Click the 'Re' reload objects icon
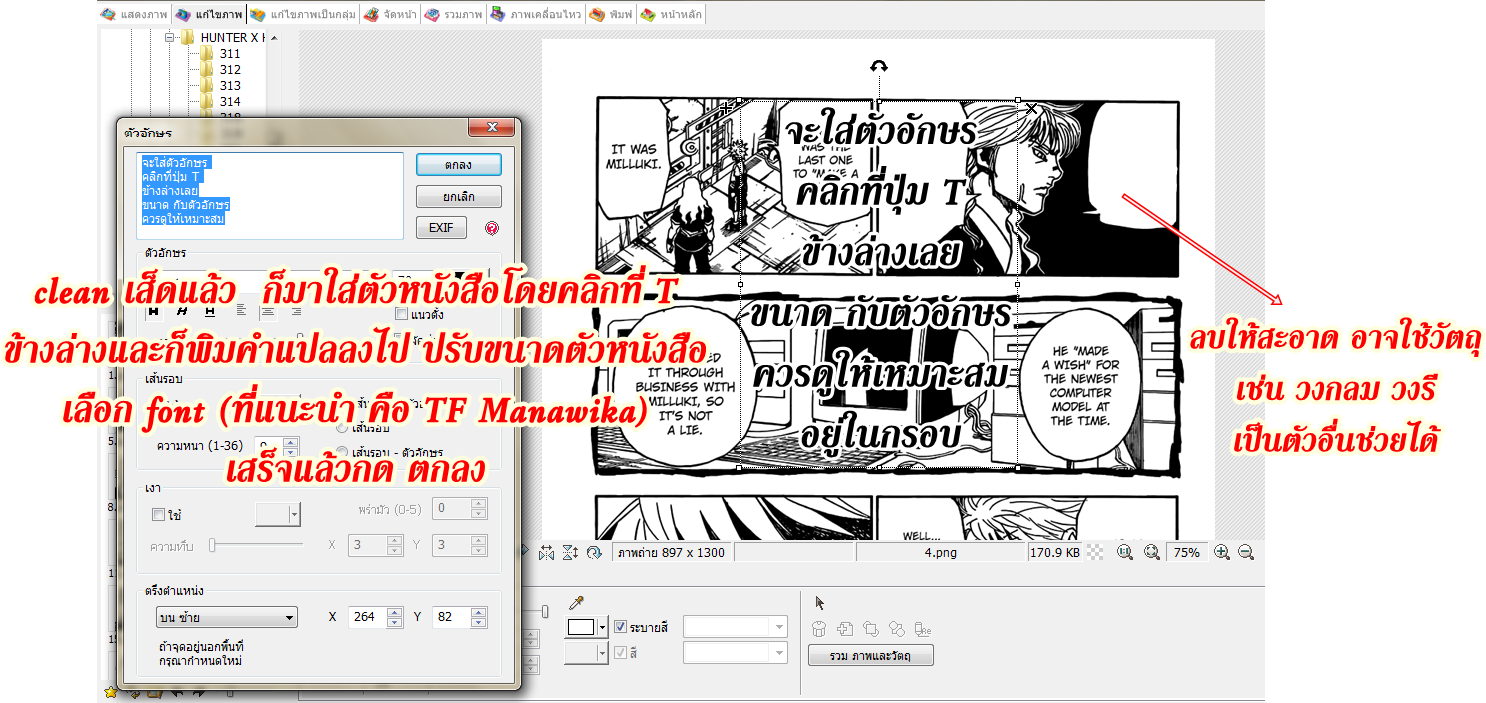Image resolution: width=1486 pixels, height=703 pixels. pos(923,629)
